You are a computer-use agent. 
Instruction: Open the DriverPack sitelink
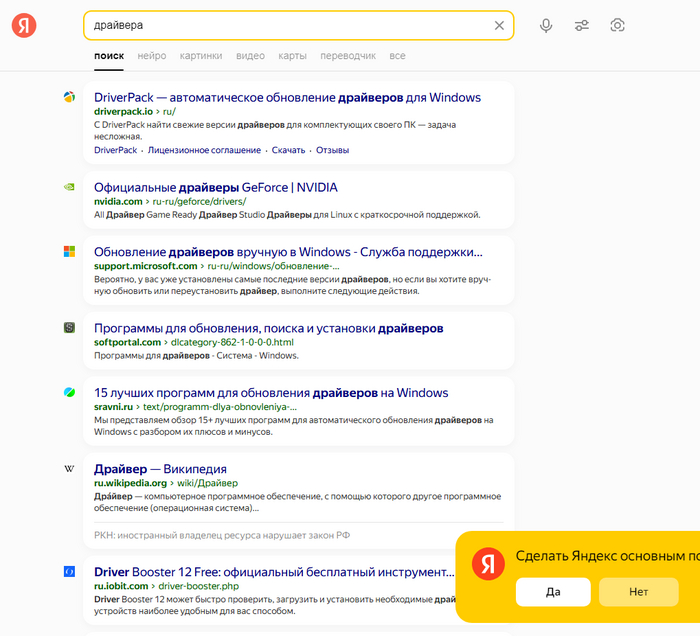point(116,150)
